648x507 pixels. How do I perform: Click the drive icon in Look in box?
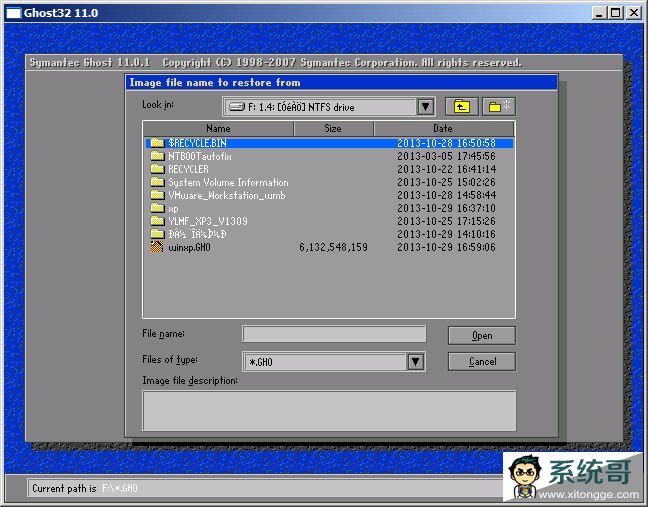pyautogui.click(x=237, y=107)
